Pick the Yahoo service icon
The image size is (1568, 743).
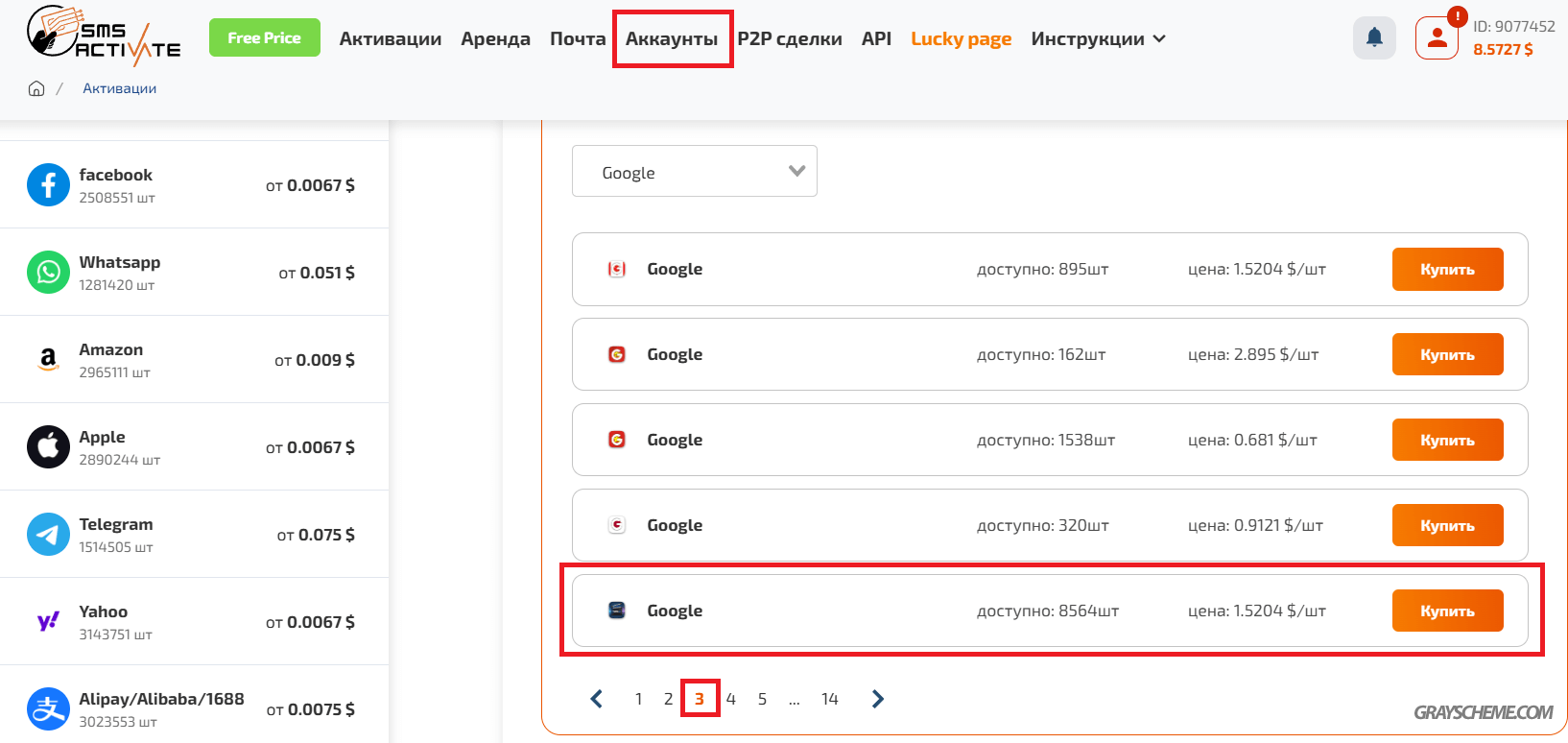(48, 622)
